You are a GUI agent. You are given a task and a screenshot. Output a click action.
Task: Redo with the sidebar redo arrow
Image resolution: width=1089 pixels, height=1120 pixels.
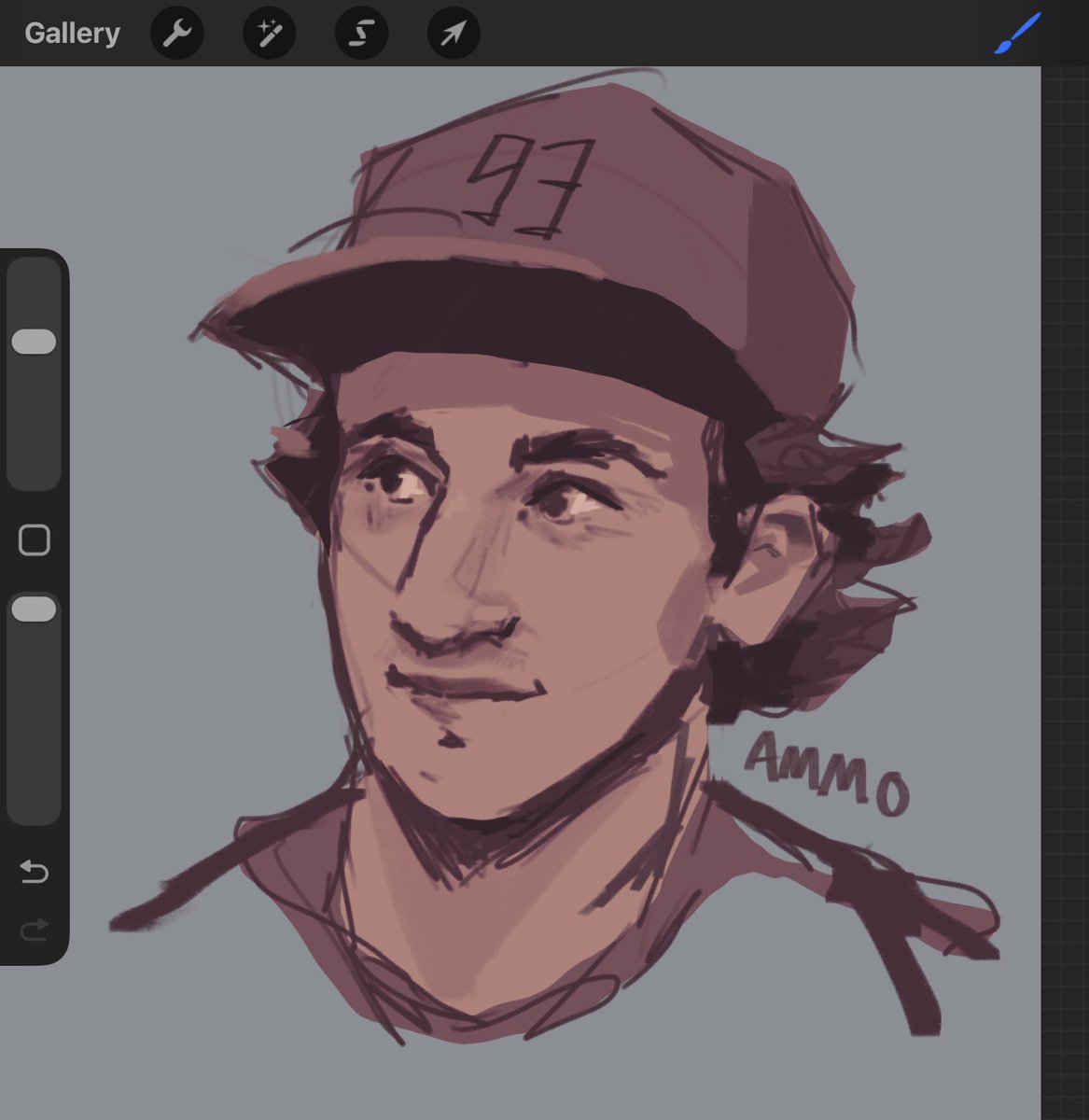tap(35, 930)
